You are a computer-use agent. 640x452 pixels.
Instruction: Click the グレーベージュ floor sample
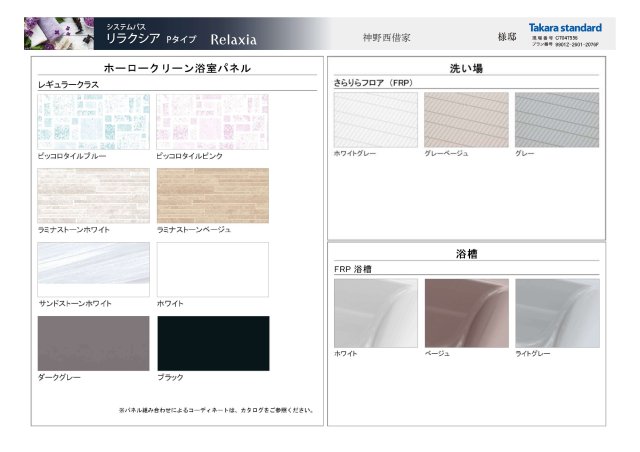(x=467, y=120)
